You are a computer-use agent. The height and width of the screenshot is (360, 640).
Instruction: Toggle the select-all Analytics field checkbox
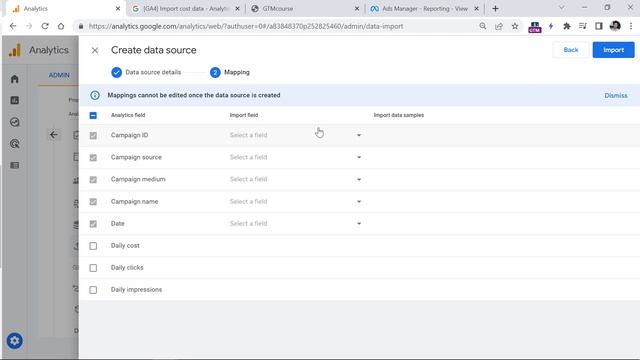click(93, 115)
